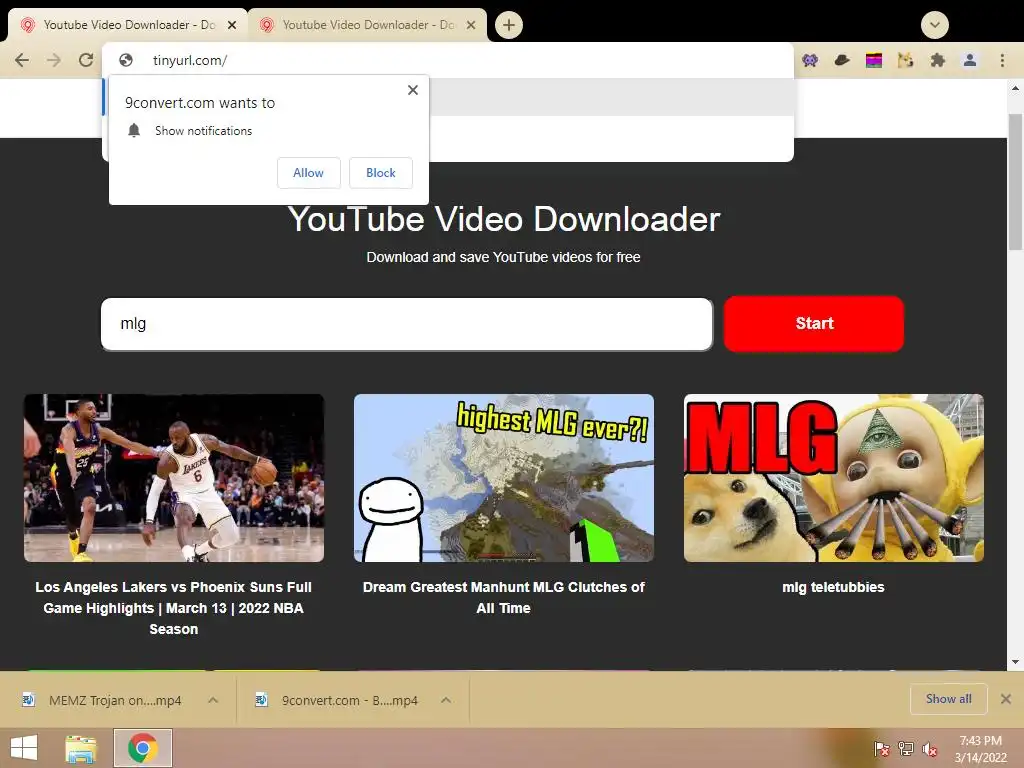The height and width of the screenshot is (768, 1024).
Task: Open the doge extension icon
Action: [905, 60]
